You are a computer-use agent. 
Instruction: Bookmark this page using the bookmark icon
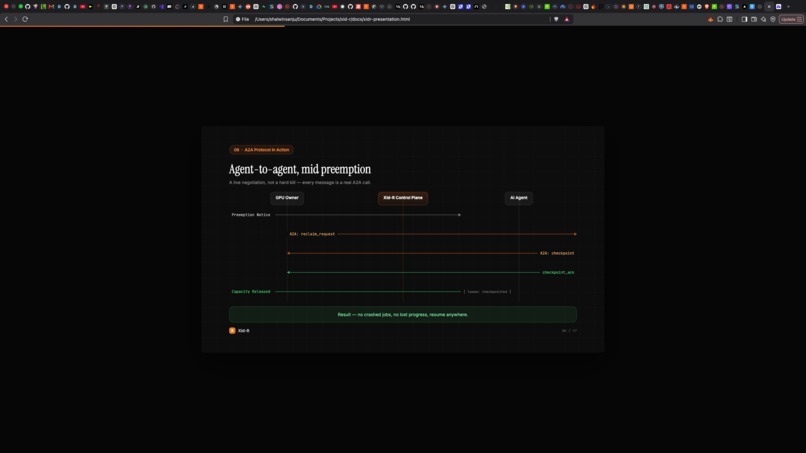coord(226,19)
